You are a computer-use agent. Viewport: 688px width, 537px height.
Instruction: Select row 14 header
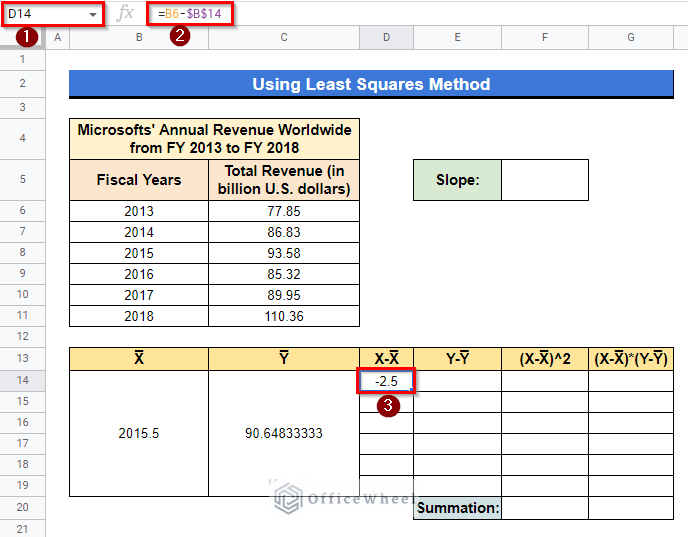tap(22, 381)
